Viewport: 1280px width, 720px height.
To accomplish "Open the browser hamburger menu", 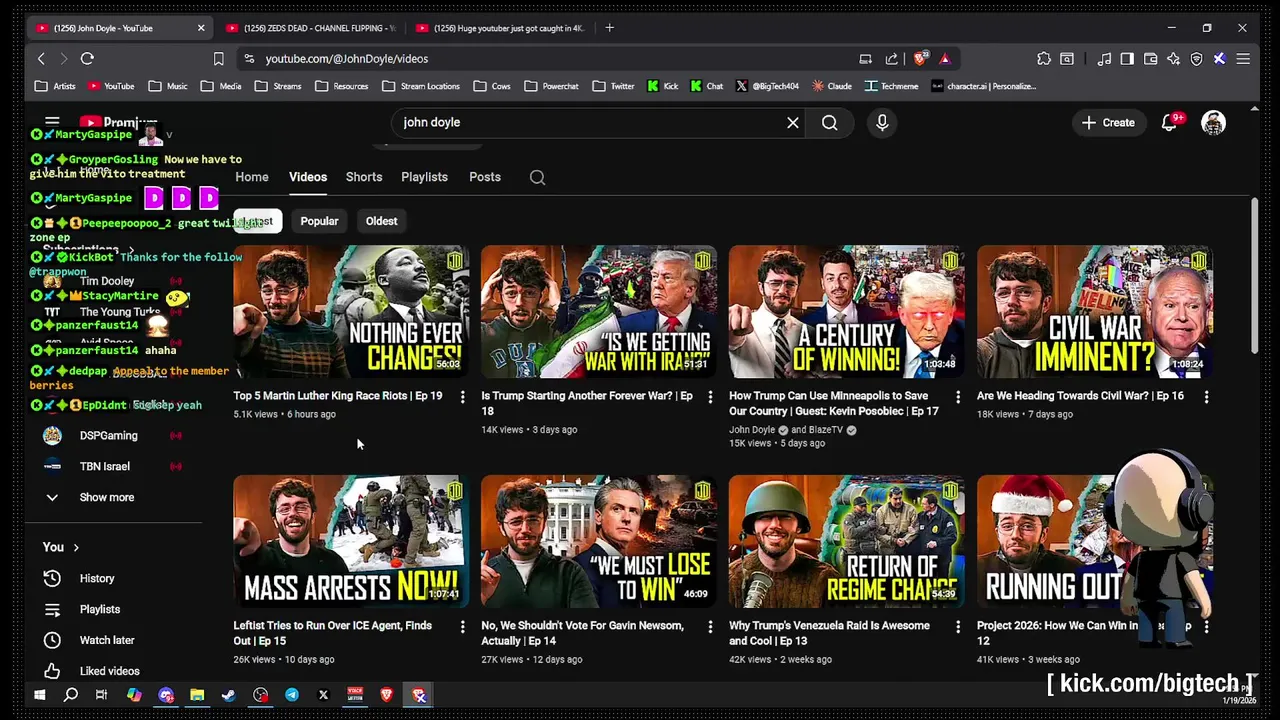I will coord(1243,59).
